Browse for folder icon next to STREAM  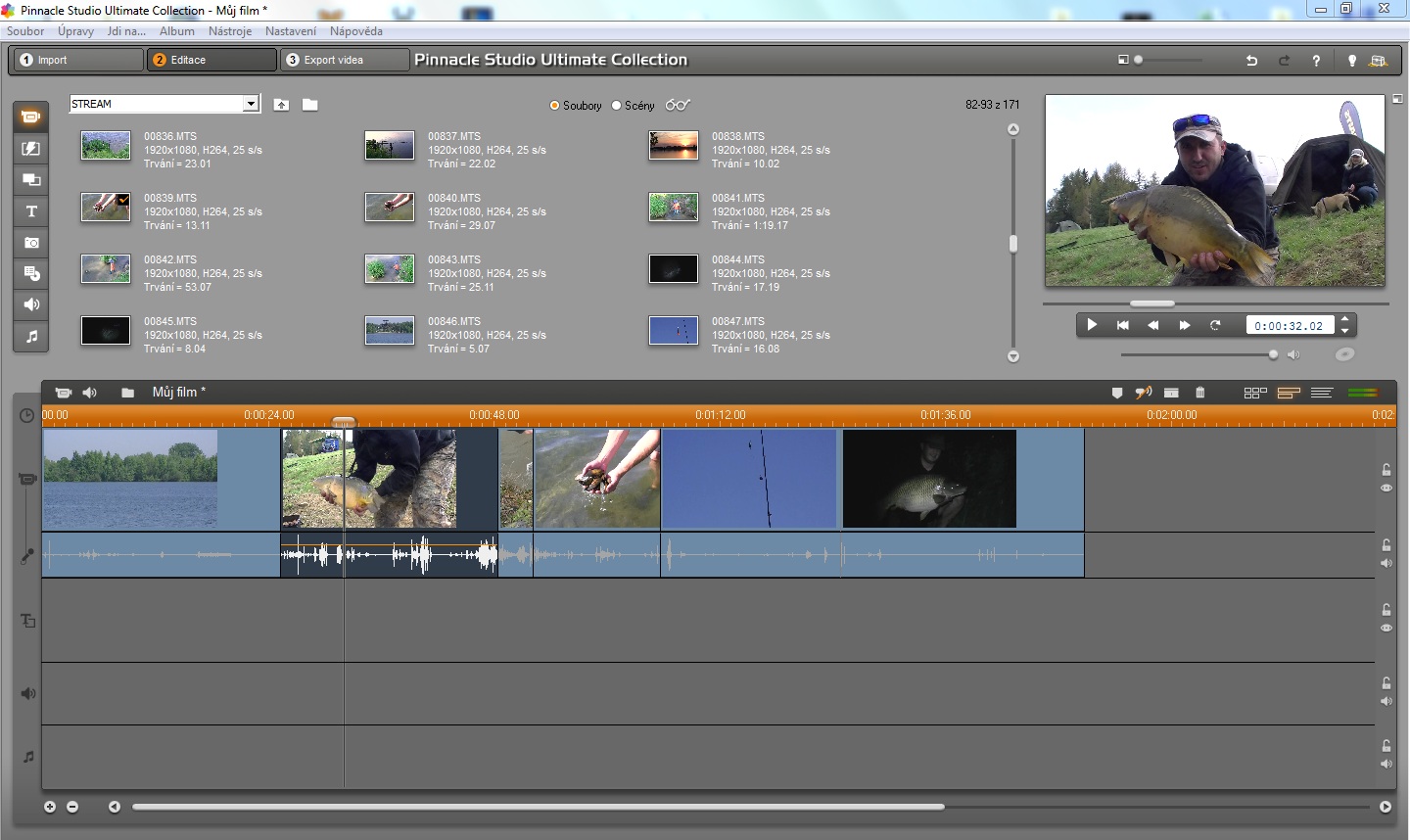309,105
